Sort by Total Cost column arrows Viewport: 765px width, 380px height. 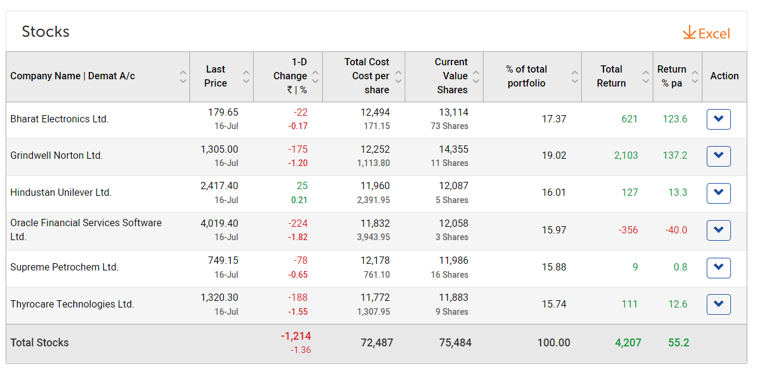pos(398,76)
